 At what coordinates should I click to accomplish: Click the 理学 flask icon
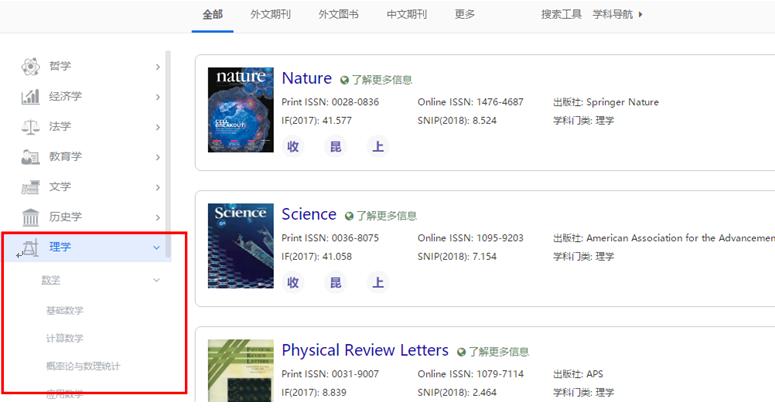click(x=31, y=247)
